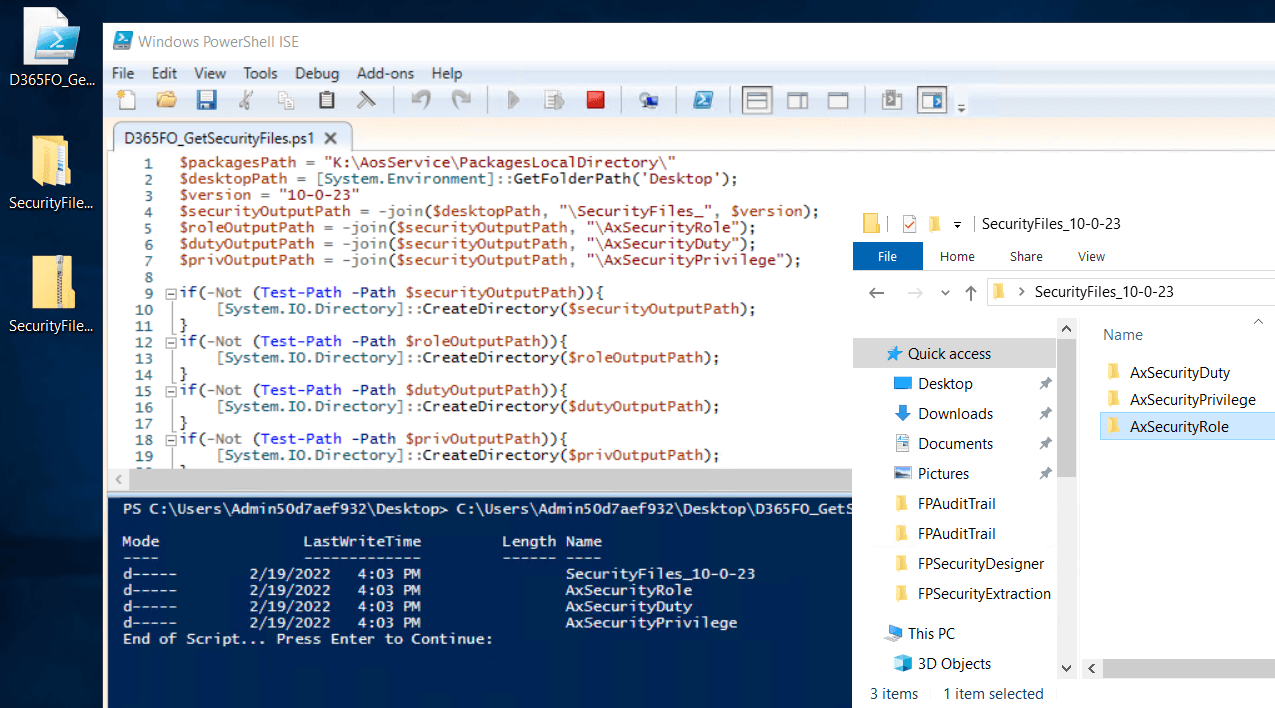Click the New script icon in ISE toolbar
The height and width of the screenshot is (708, 1275).
click(x=126, y=100)
